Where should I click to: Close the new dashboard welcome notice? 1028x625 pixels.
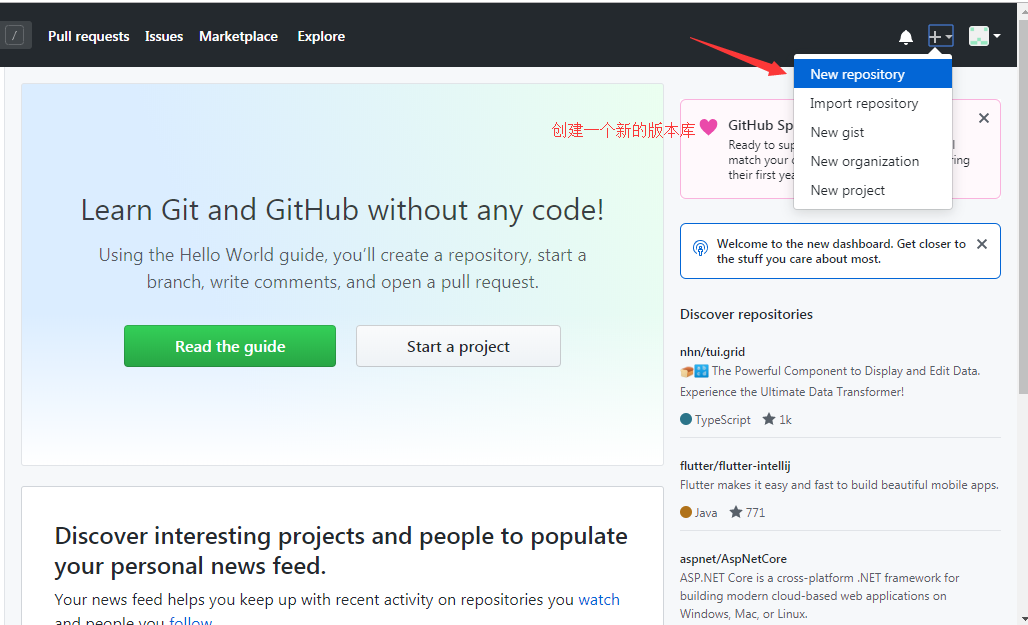(981, 244)
